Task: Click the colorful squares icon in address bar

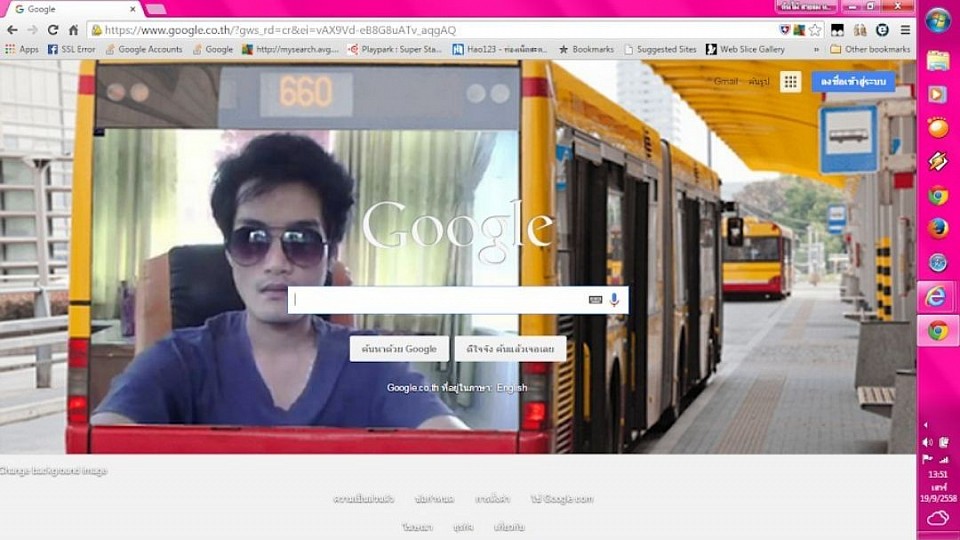Action: [799, 30]
